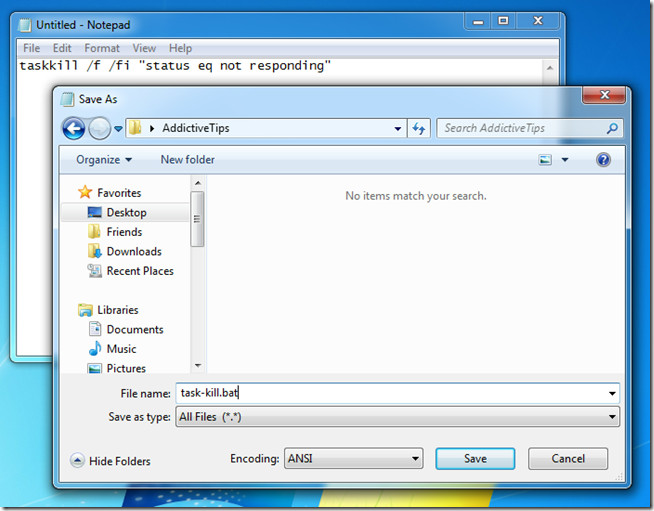Go back with the blue Back arrow
This screenshot has height=511, width=654.
click(74, 128)
